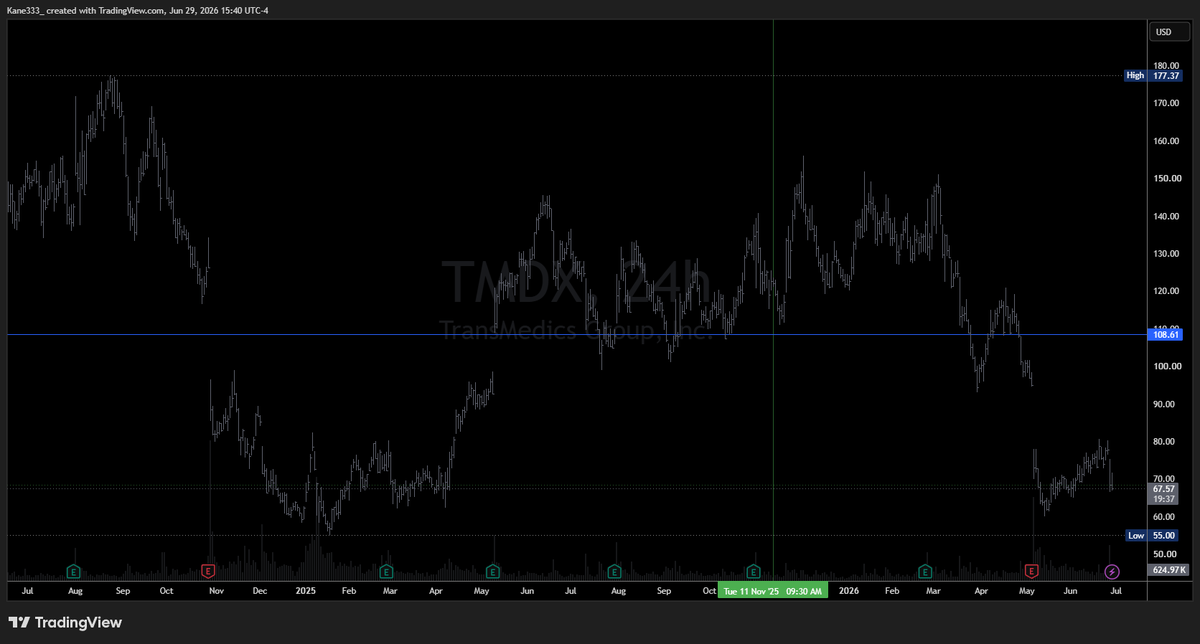Click the volume label 624.97K
Viewport: 1200px width, 644px height.
(1167, 570)
